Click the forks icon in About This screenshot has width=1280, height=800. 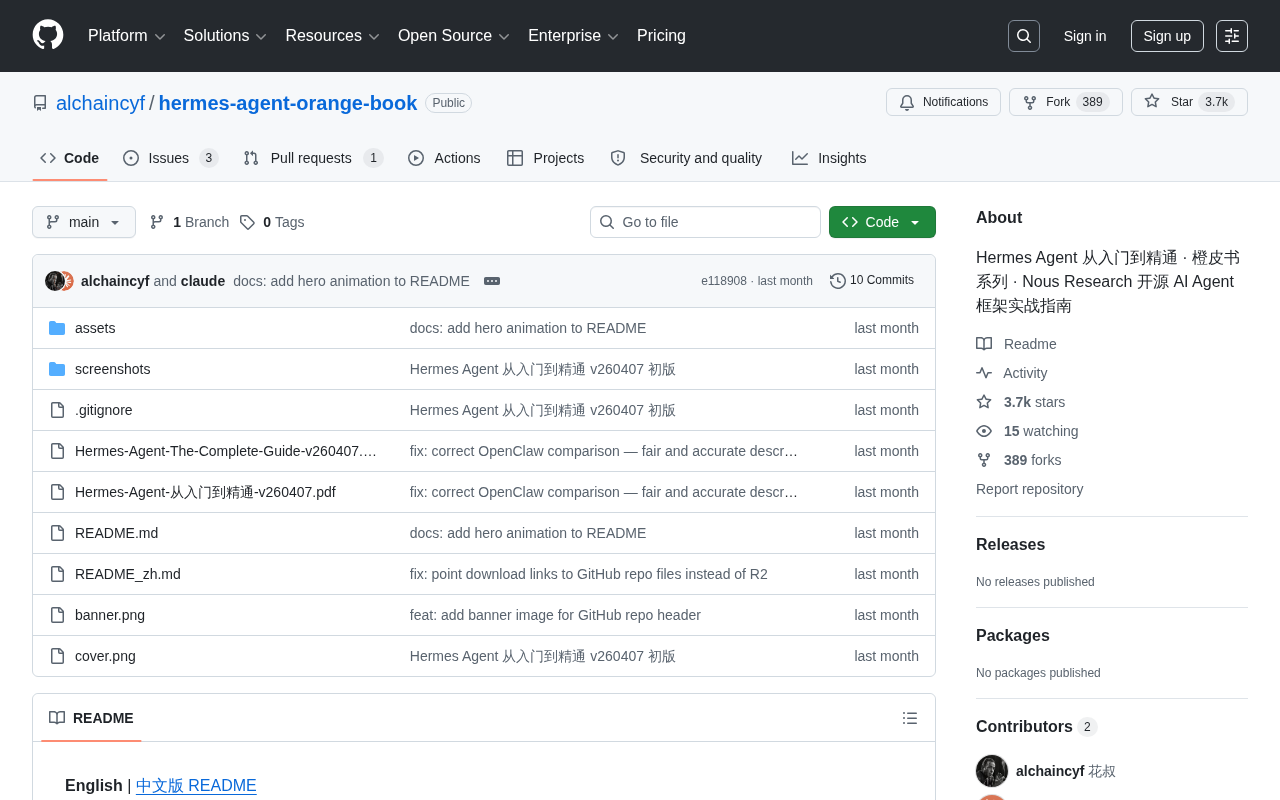click(x=984, y=460)
